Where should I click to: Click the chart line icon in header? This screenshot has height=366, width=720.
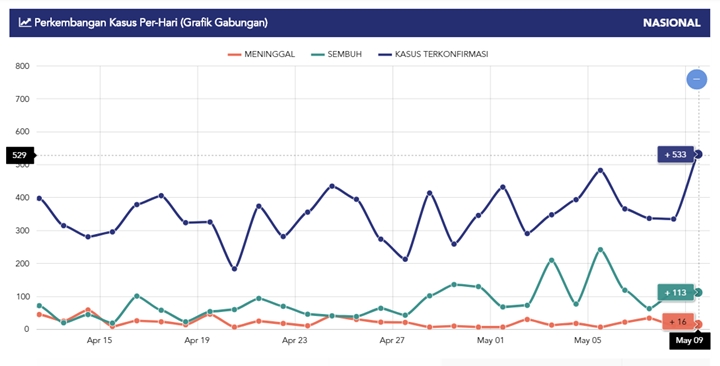[25, 22]
